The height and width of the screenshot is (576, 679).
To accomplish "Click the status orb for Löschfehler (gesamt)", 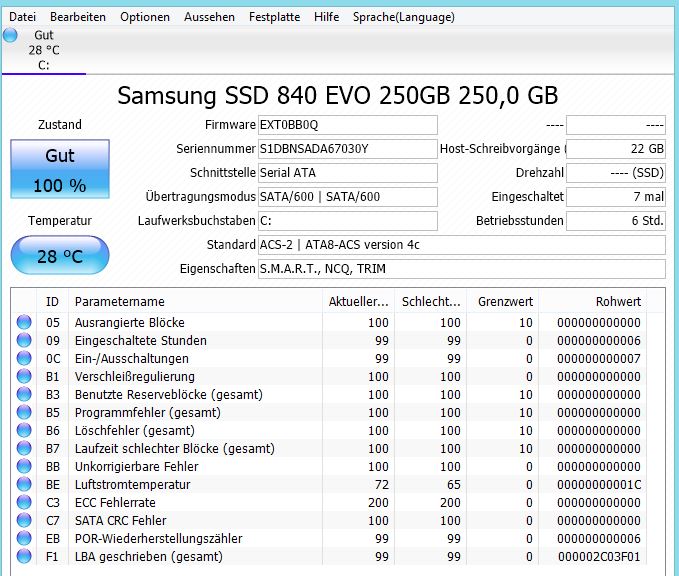I will 24,430.
